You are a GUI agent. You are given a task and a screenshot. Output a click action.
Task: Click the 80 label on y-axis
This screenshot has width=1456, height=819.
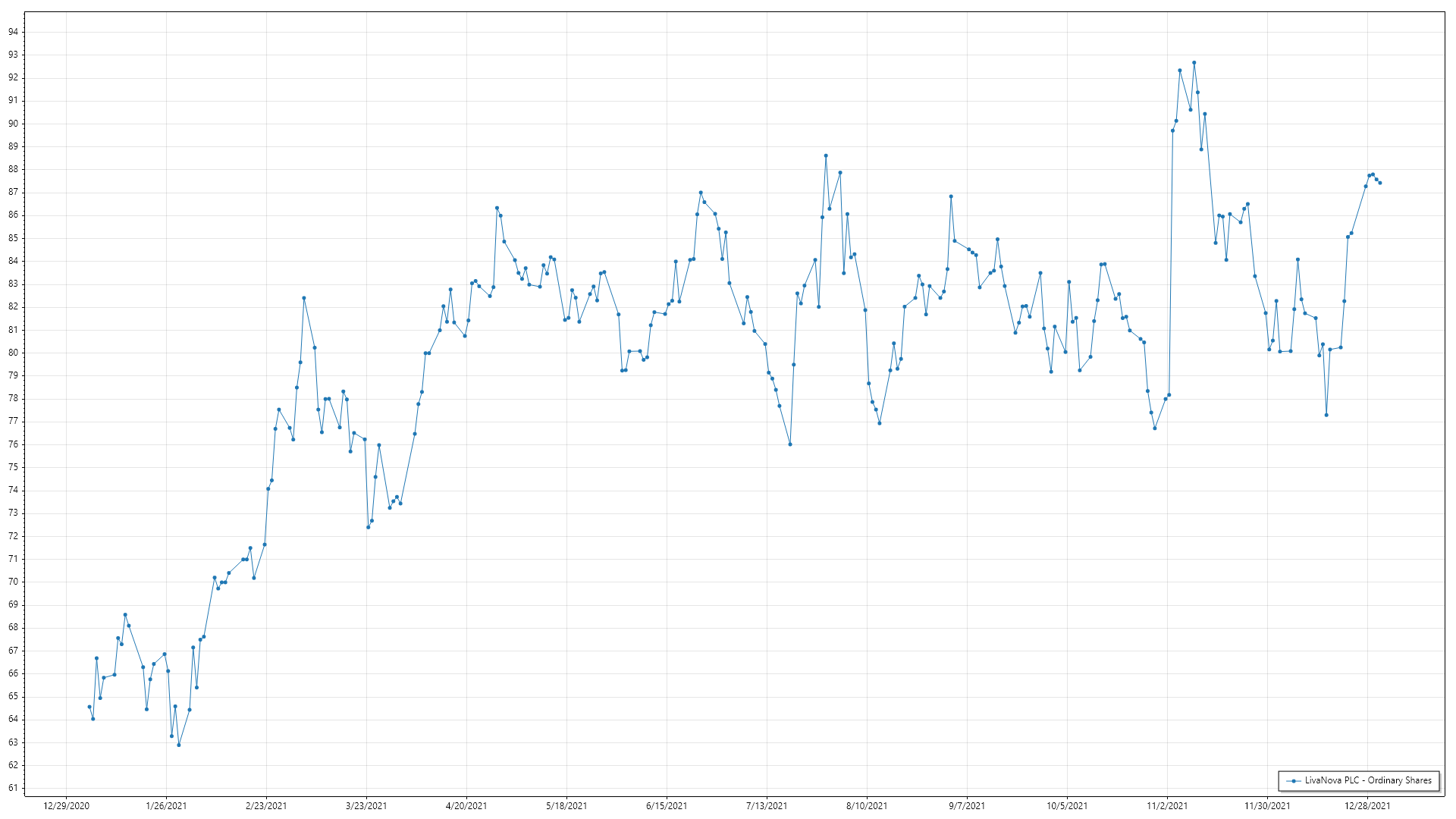[13, 353]
